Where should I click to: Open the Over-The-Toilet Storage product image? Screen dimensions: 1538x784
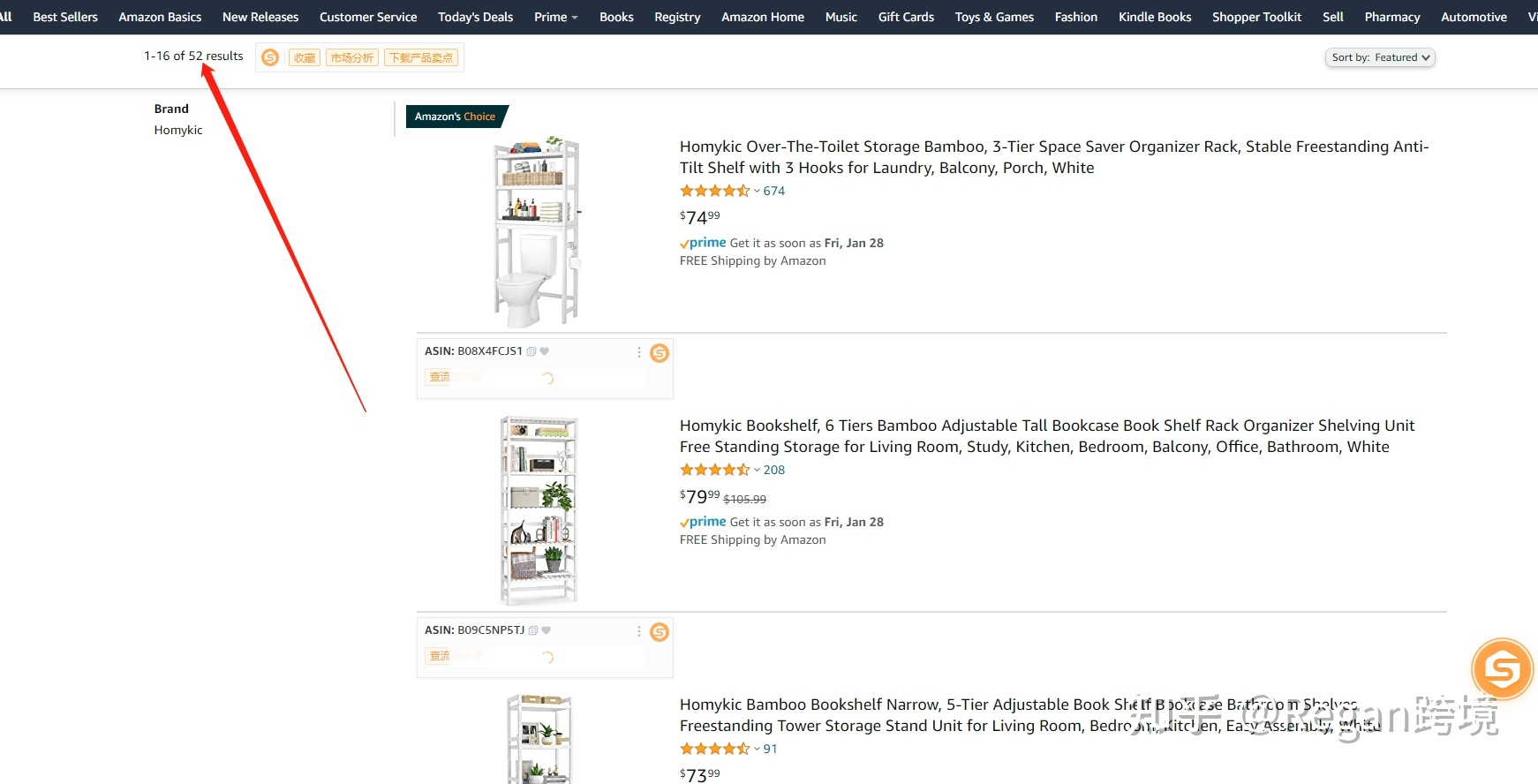pos(537,231)
